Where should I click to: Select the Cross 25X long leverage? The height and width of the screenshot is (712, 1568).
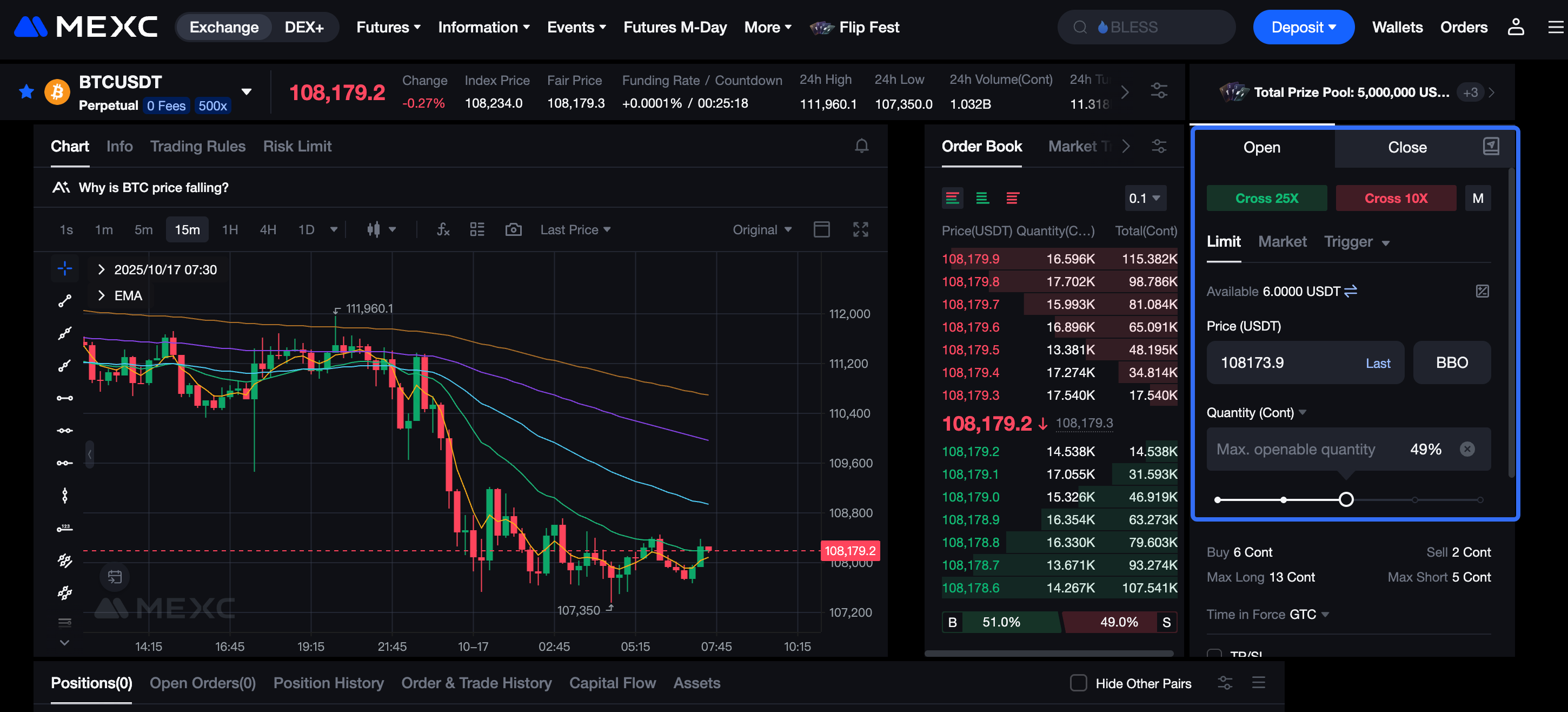coord(1266,199)
